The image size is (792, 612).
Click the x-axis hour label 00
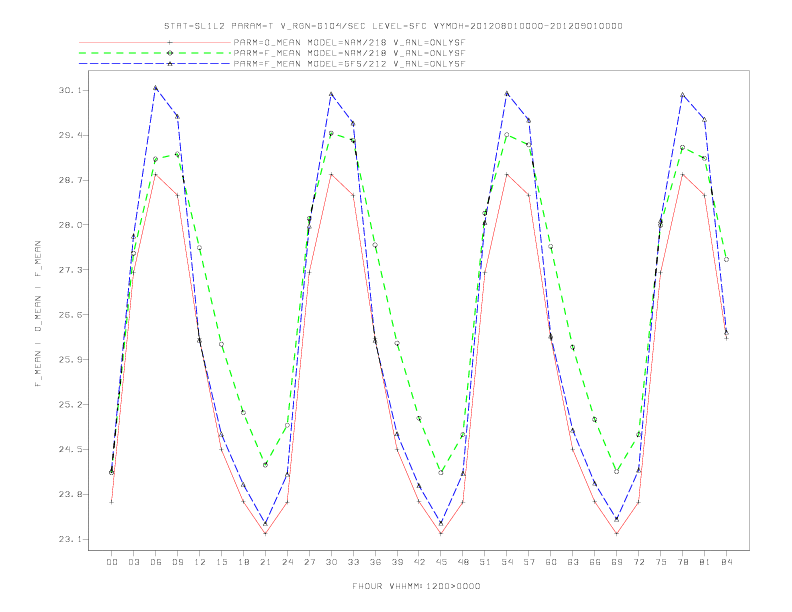112,562
